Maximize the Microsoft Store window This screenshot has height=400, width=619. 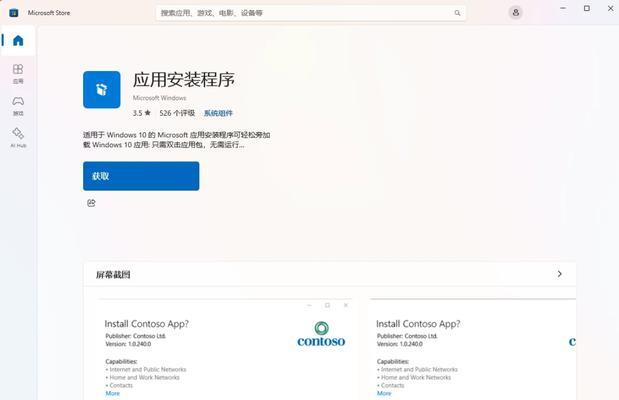pos(587,8)
